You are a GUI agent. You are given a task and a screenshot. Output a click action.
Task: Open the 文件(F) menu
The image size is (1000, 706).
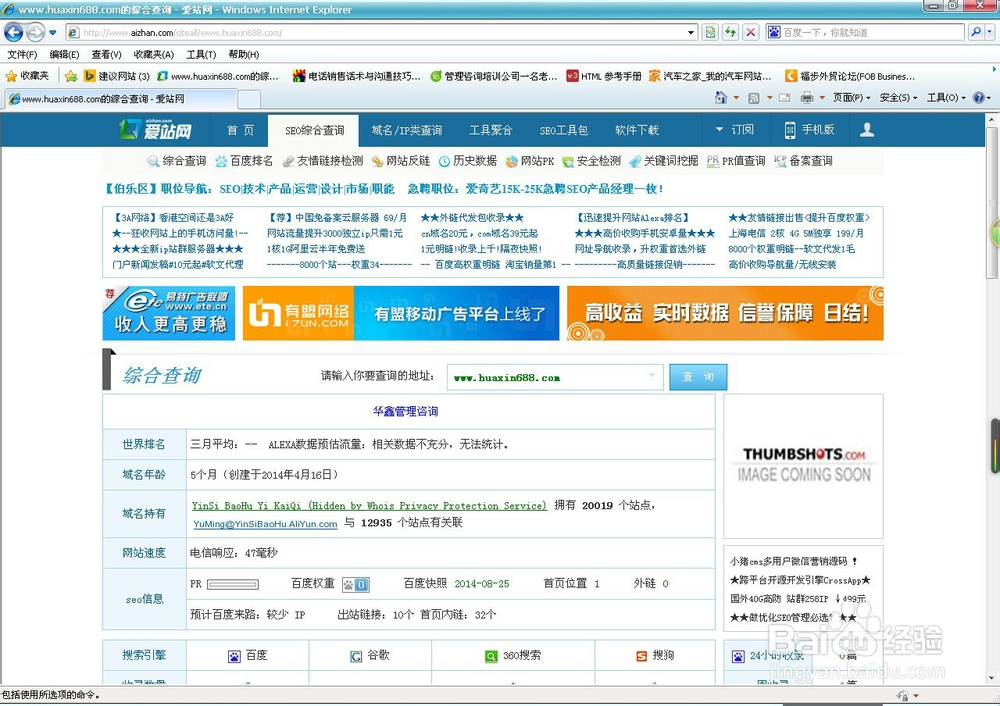(21, 55)
